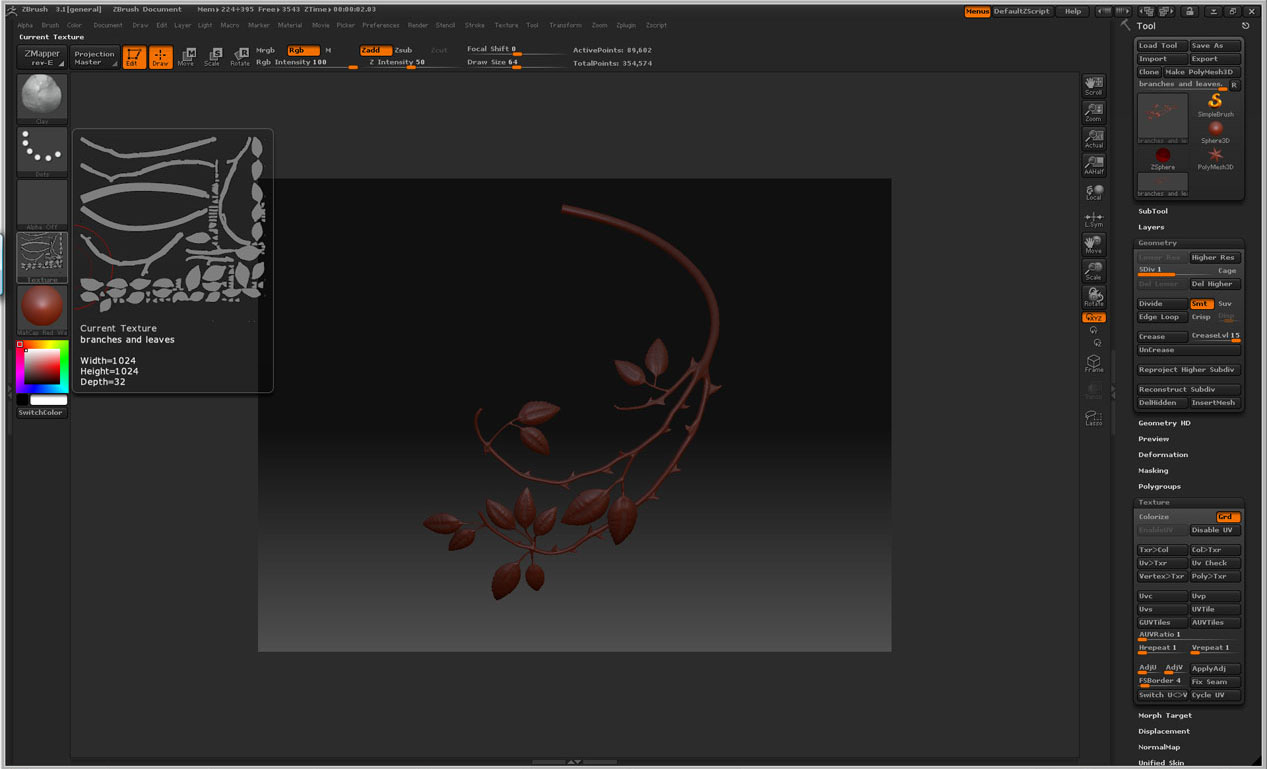Click the Help button in title bar

[1073, 11]
